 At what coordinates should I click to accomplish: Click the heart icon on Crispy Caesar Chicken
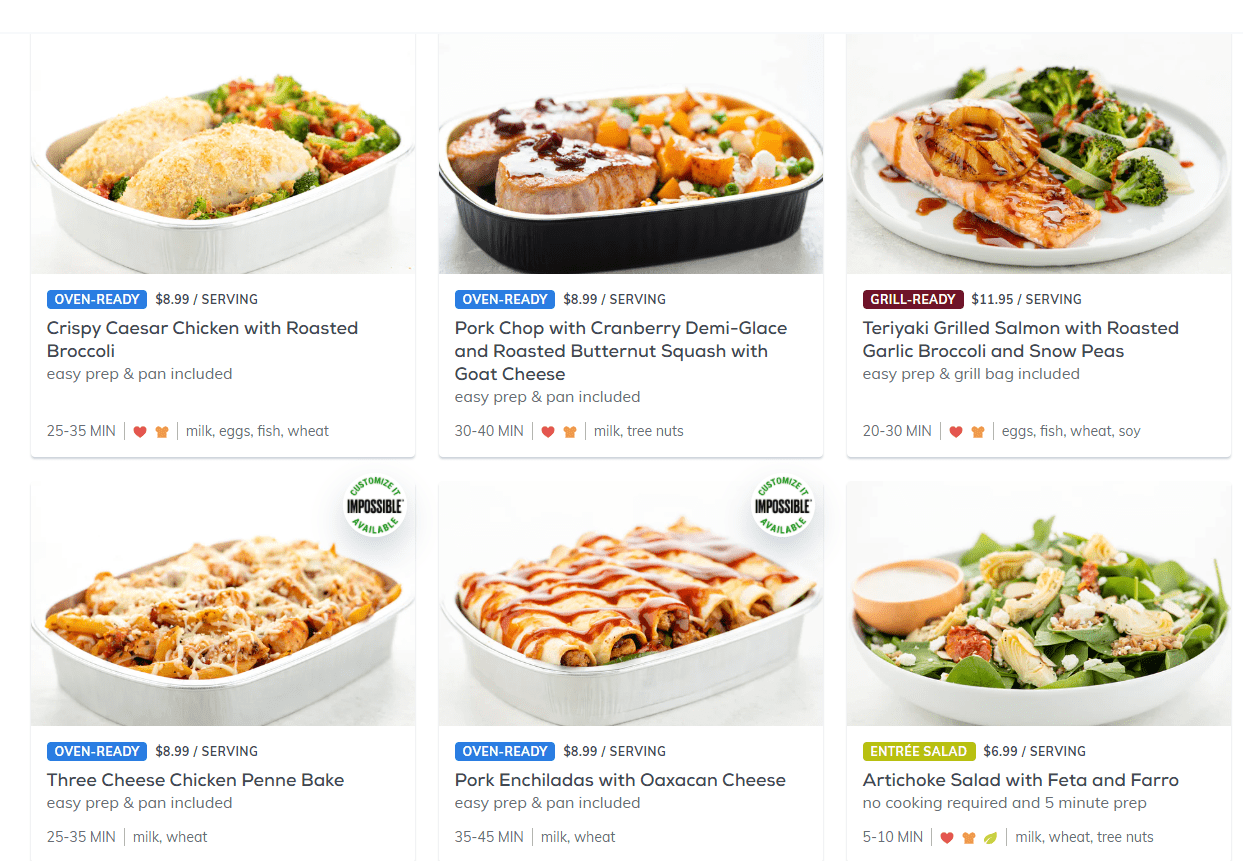(x=140, y=432)
